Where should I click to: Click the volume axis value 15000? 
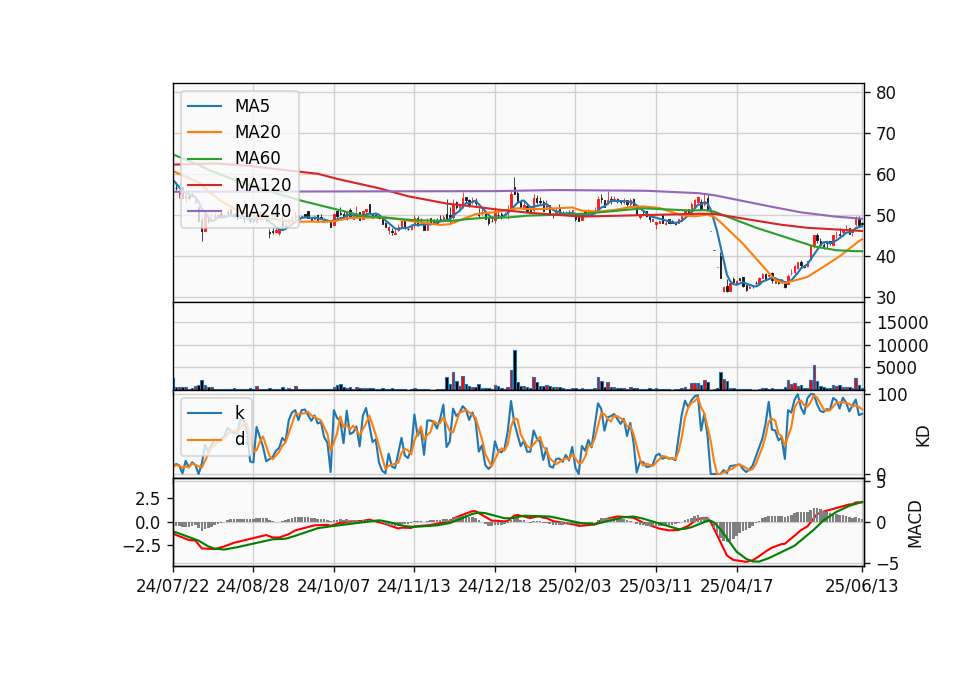tap(902, 323)
